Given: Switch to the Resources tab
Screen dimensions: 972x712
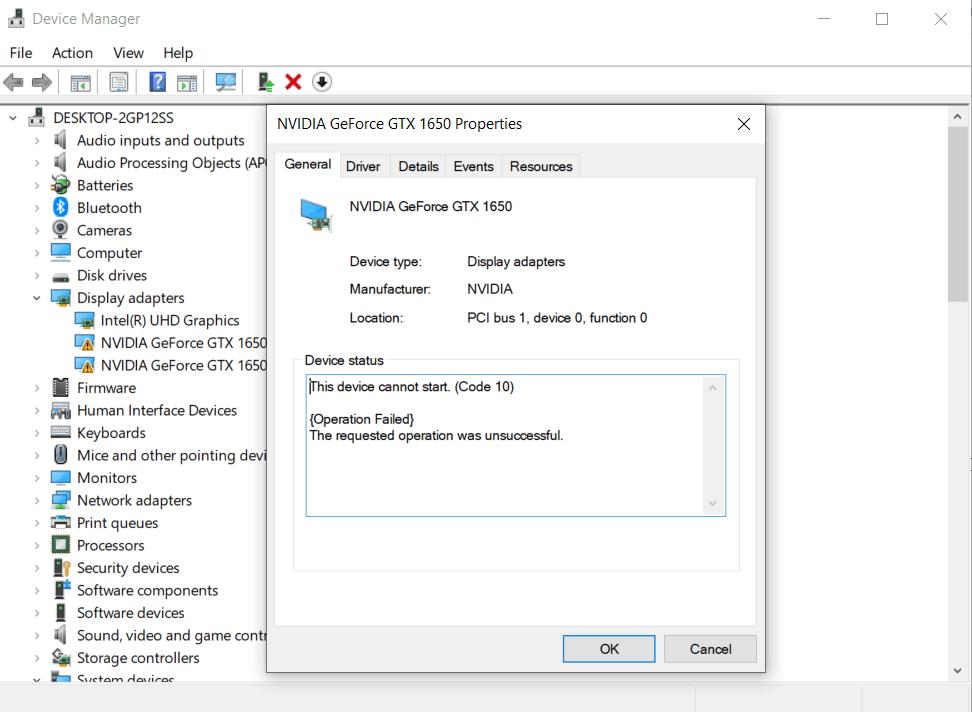Looking at the screenshot, I should [541, 166].
